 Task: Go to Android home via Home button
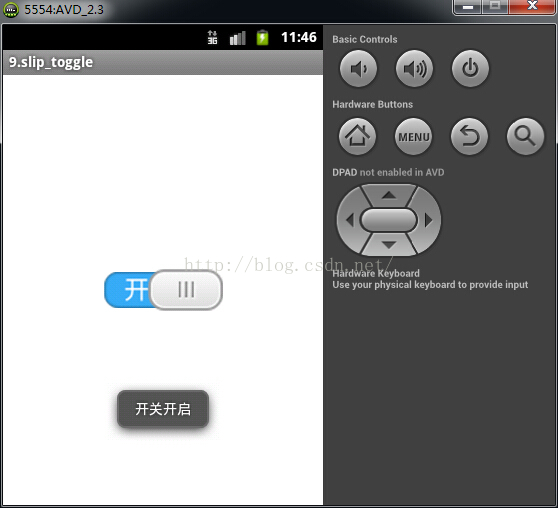[357, 136]
